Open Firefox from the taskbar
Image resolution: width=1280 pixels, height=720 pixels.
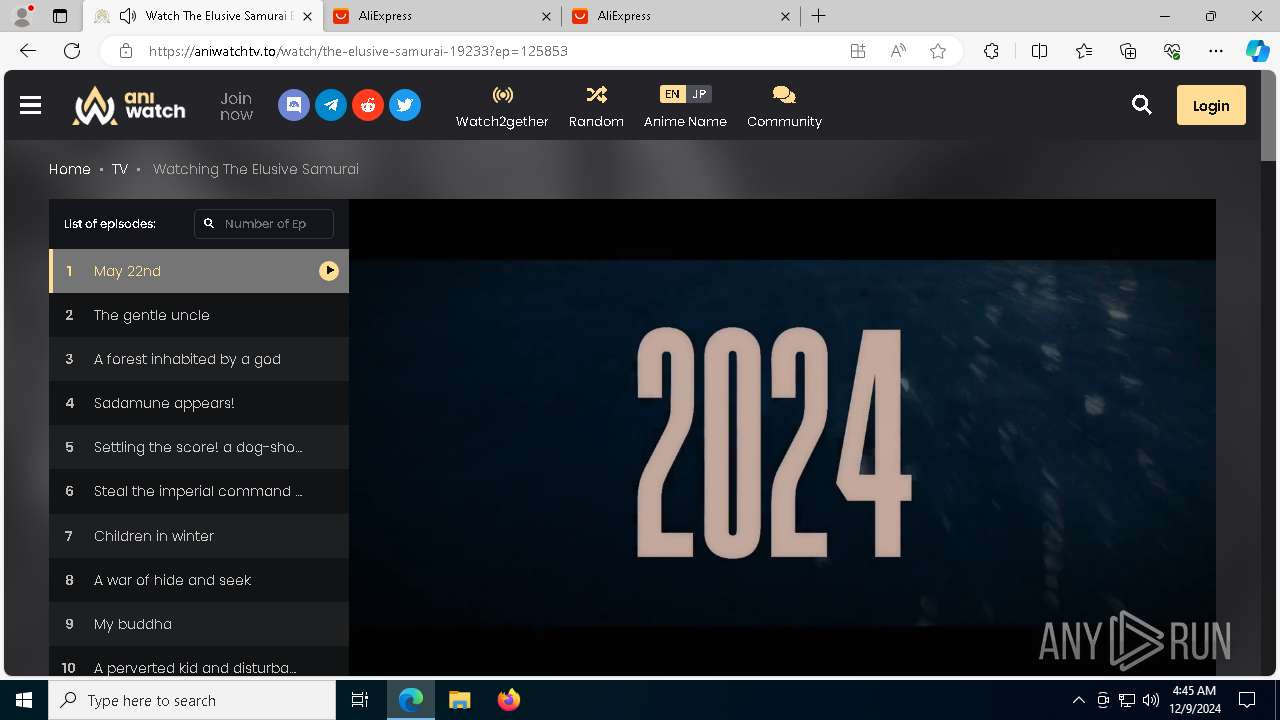508,700
